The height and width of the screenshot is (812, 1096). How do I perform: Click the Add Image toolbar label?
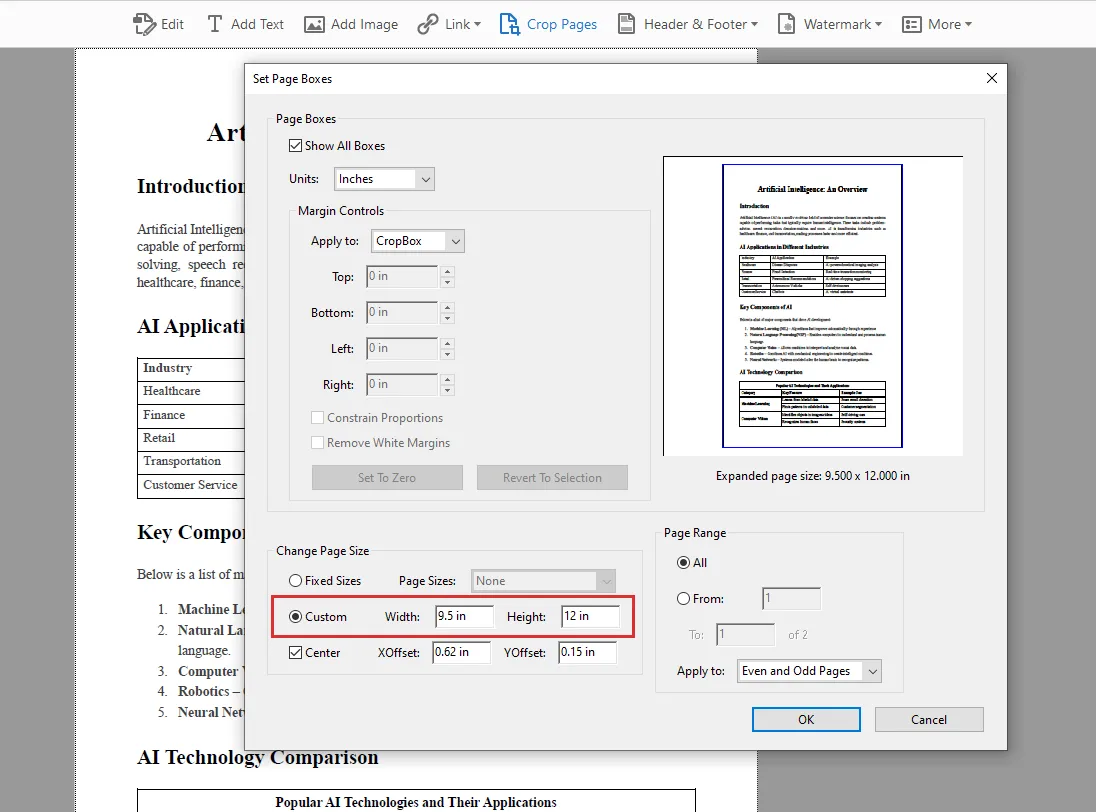point(364,24)
